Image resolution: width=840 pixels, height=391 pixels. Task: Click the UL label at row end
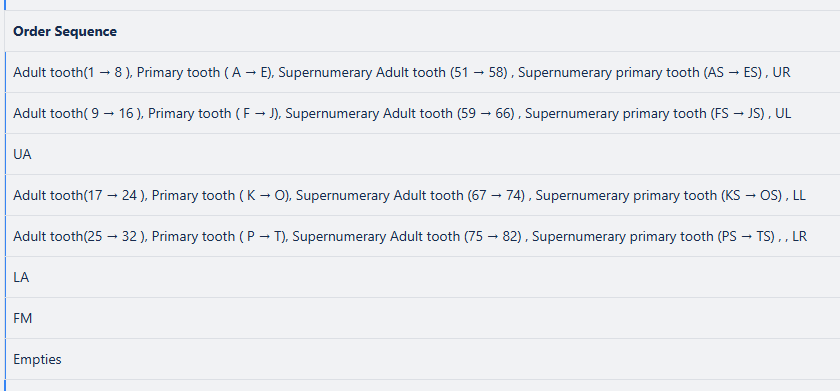tap(783, 114)
